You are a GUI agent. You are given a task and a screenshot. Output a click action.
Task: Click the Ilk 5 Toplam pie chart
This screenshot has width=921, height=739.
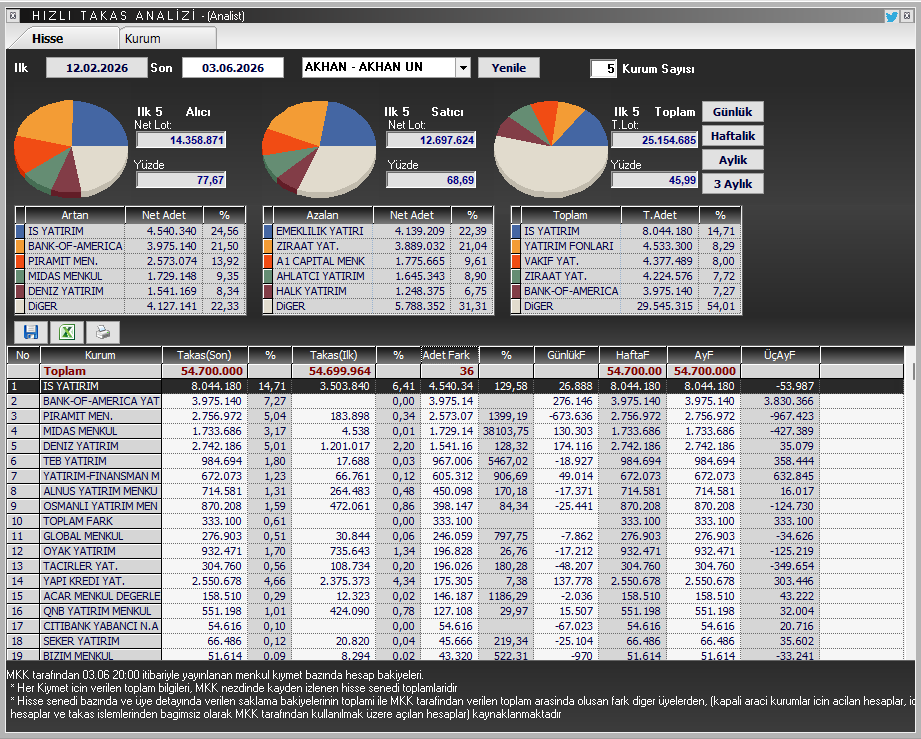click(551, 149)
